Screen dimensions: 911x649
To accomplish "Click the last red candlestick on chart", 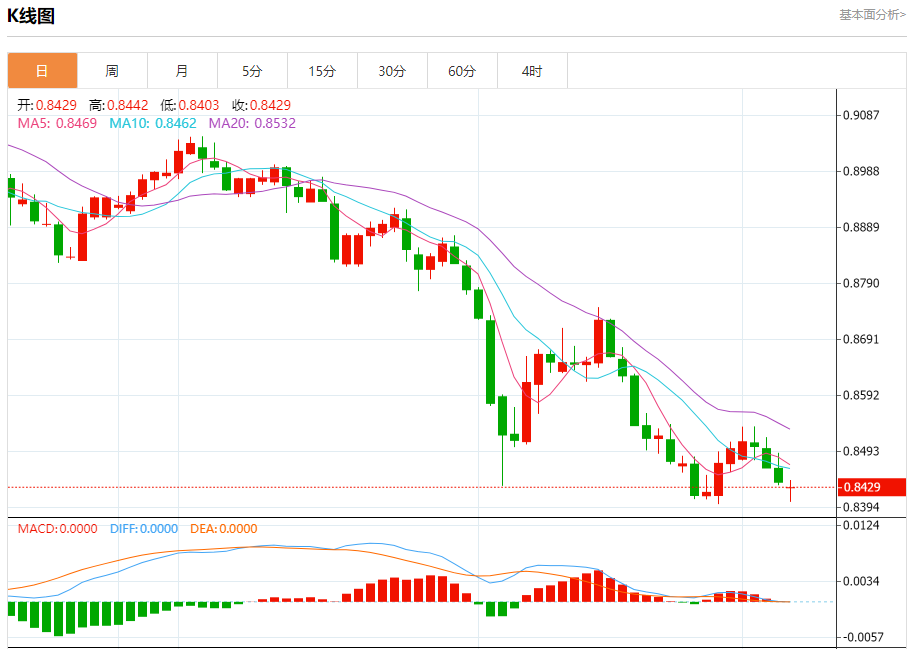I will 790,491.
